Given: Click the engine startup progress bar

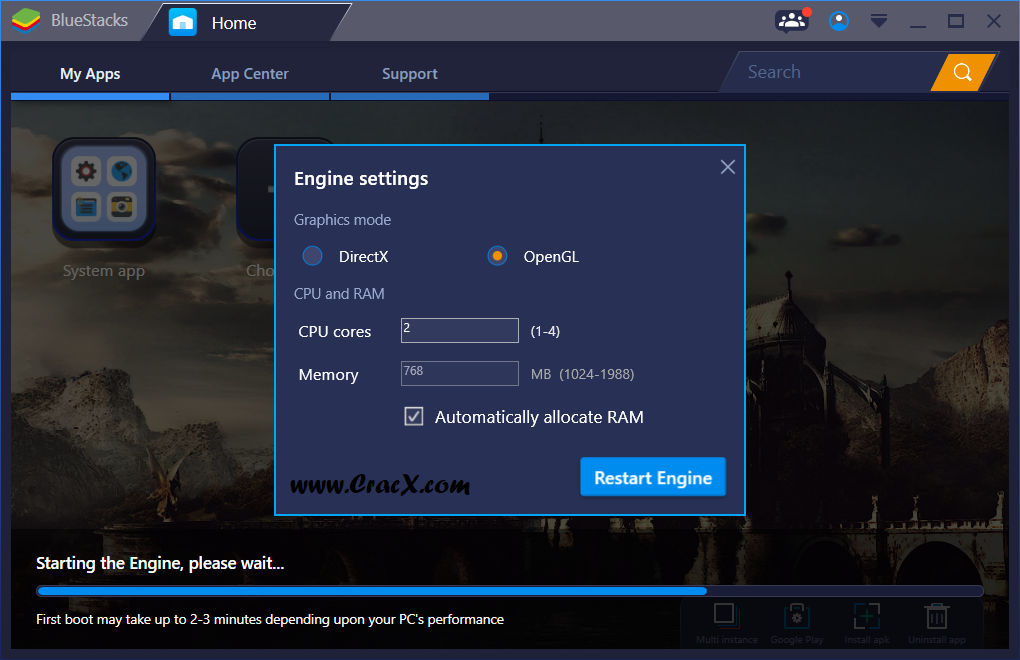Looking at the screenshot, I should tap(509, 591).
